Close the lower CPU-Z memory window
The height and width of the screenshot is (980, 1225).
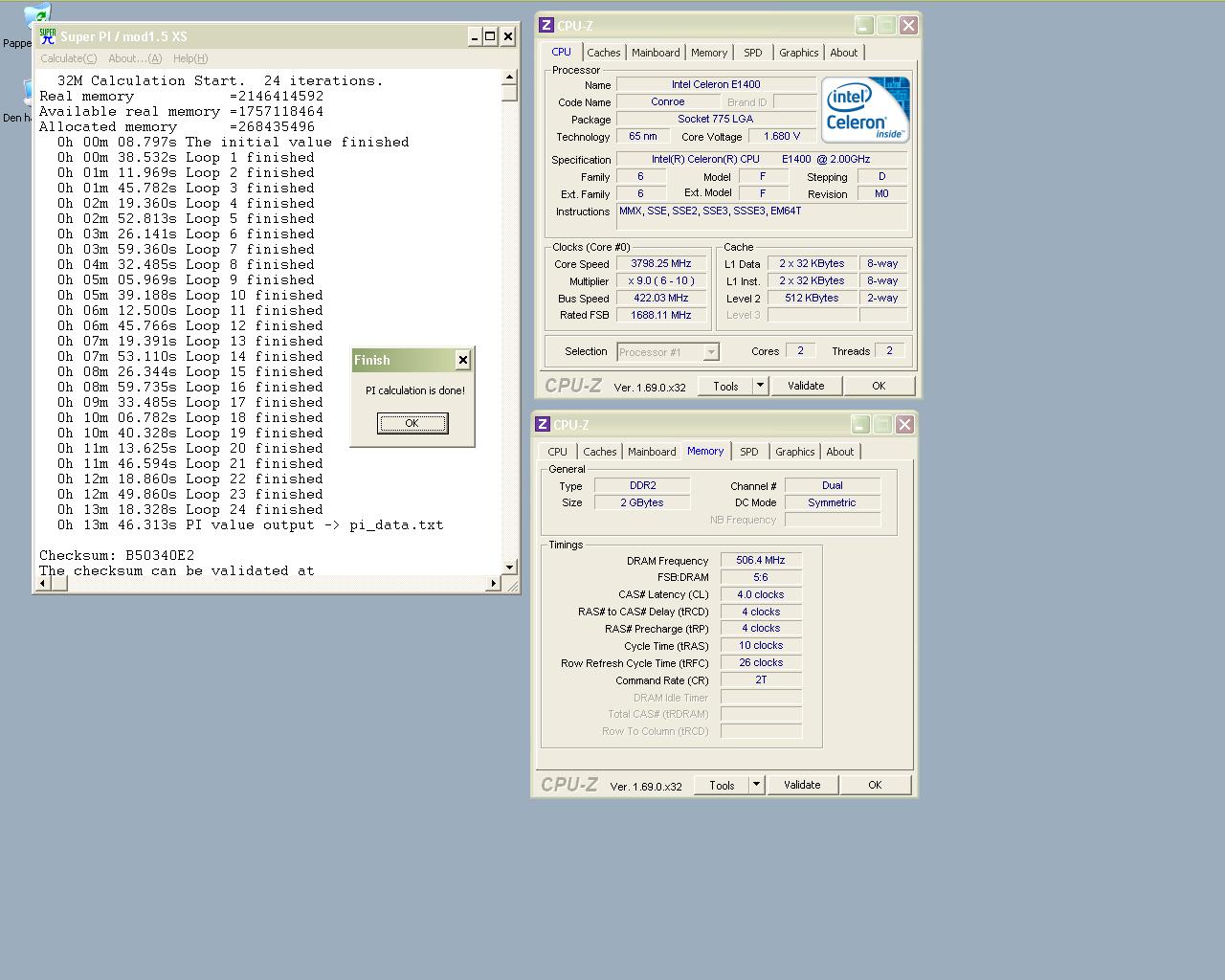[x=904, y=425]
